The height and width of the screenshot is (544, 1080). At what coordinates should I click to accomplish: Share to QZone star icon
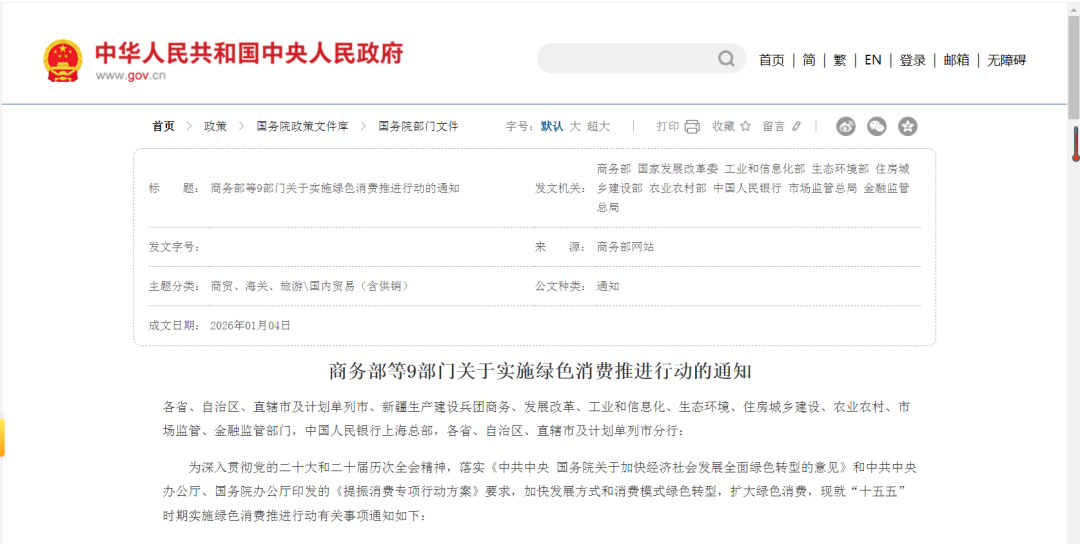pyautogui.click(x=907, y=126)
